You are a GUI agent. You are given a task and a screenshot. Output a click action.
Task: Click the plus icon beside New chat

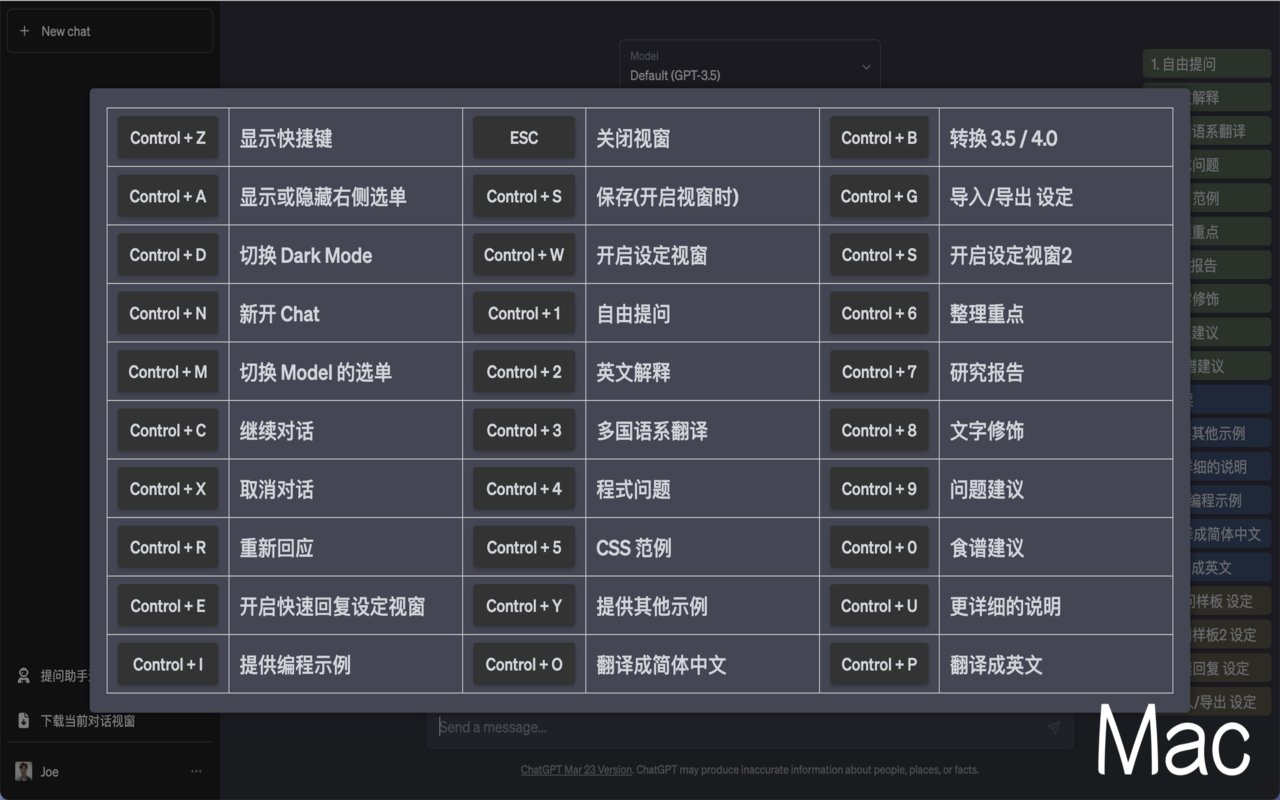click(x=25, y=31)
